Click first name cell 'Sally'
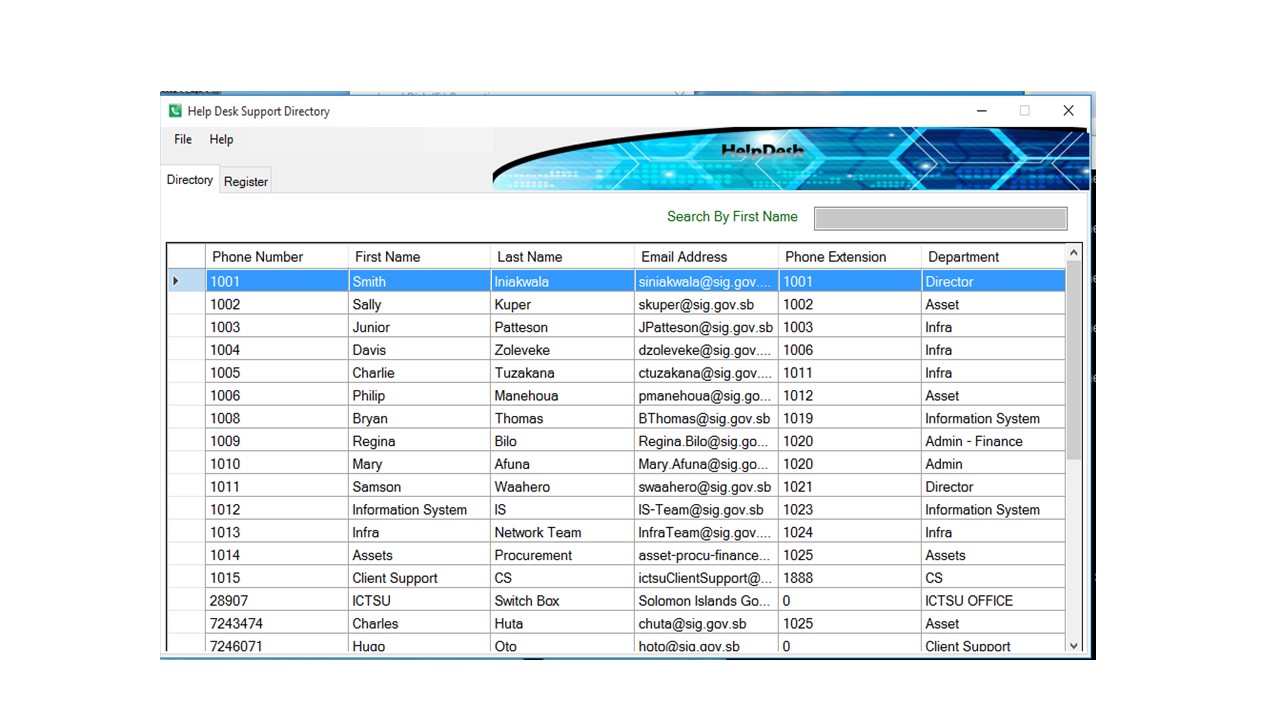1280x720 pixels. click(x=419, y=304)
